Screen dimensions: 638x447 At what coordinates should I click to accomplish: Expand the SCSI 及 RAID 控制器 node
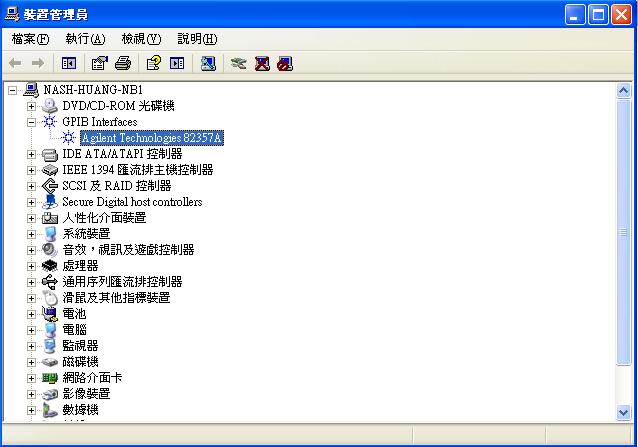[31, 186]
